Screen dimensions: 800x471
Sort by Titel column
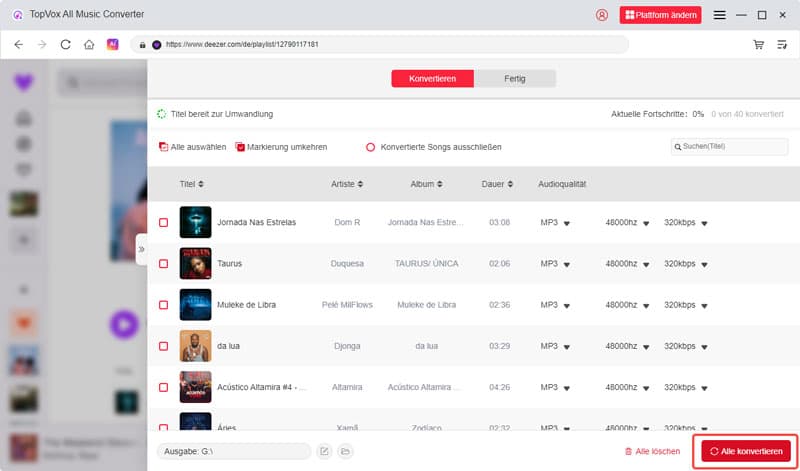click(191, 184)
